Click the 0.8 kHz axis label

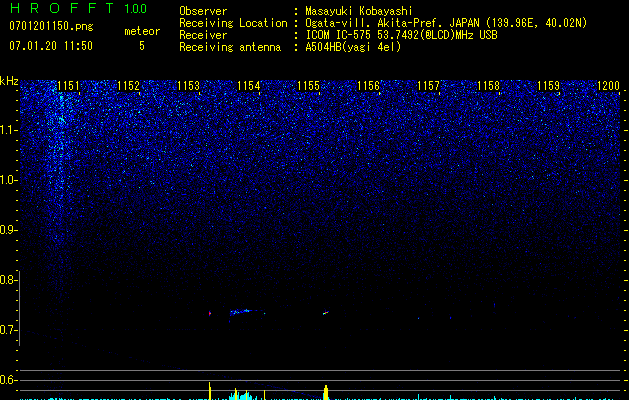coord(8,280)
